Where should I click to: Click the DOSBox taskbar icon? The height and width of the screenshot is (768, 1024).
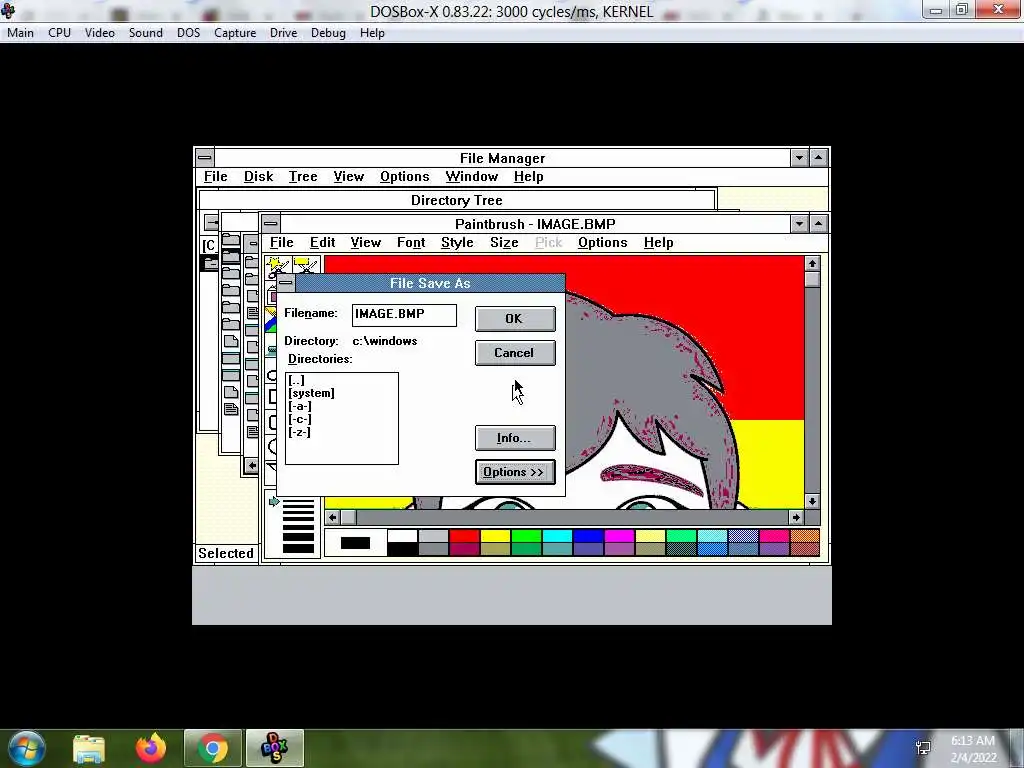tap(274, 748)
